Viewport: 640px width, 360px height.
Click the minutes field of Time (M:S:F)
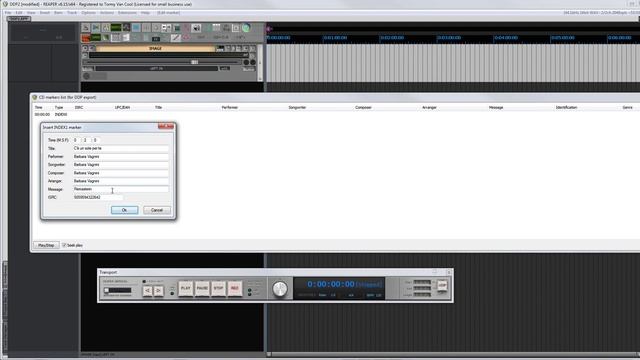[x=77, y=140]
